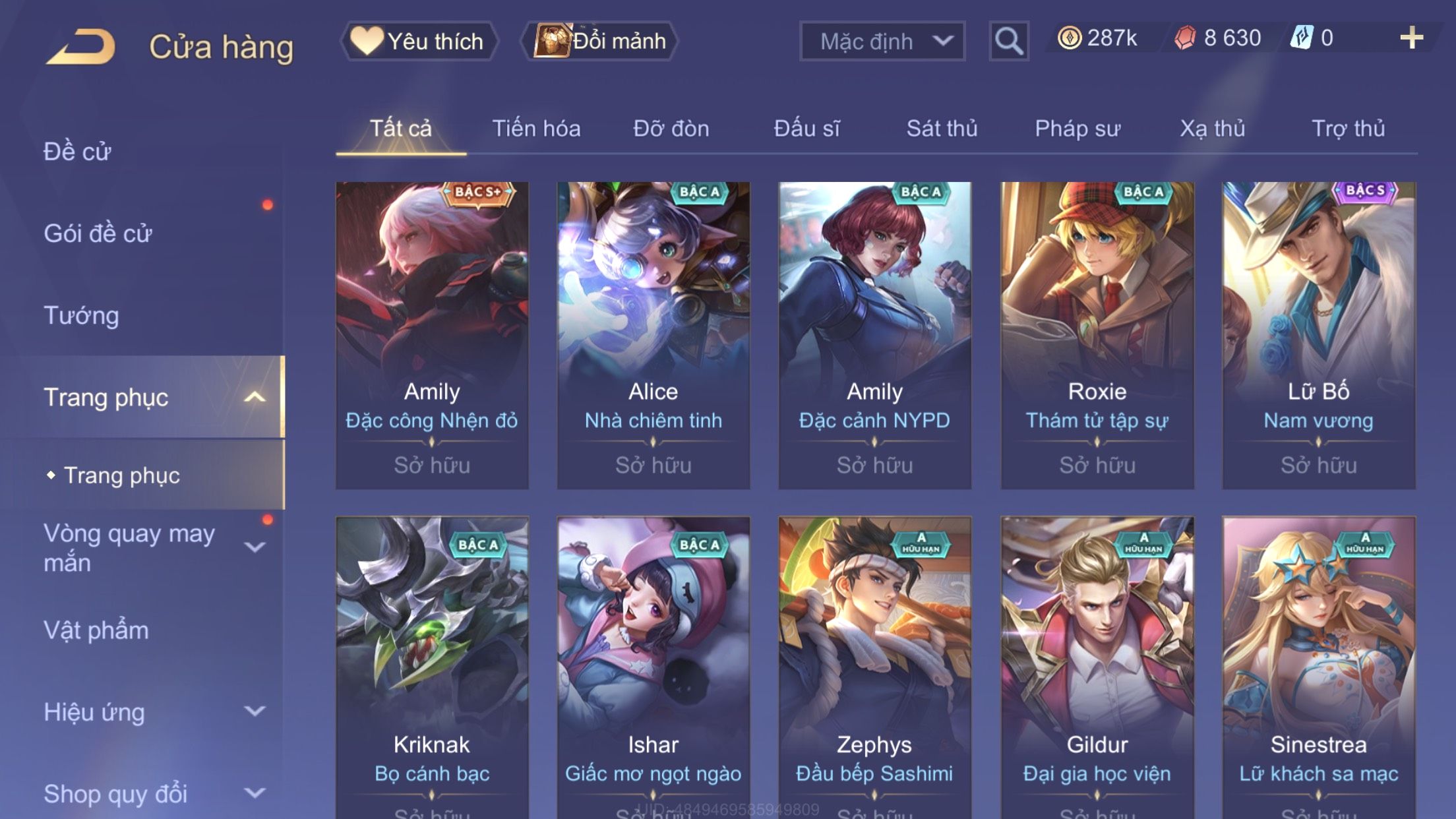The image size is (1456, 819).
Task: Click the gold coin balance icon
Action: (x=1069, y=38)
